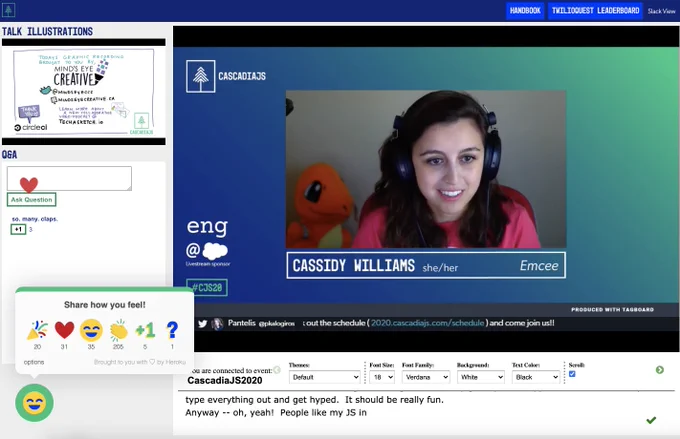
Task: Switch to Slack View
Action: point(661,11)
